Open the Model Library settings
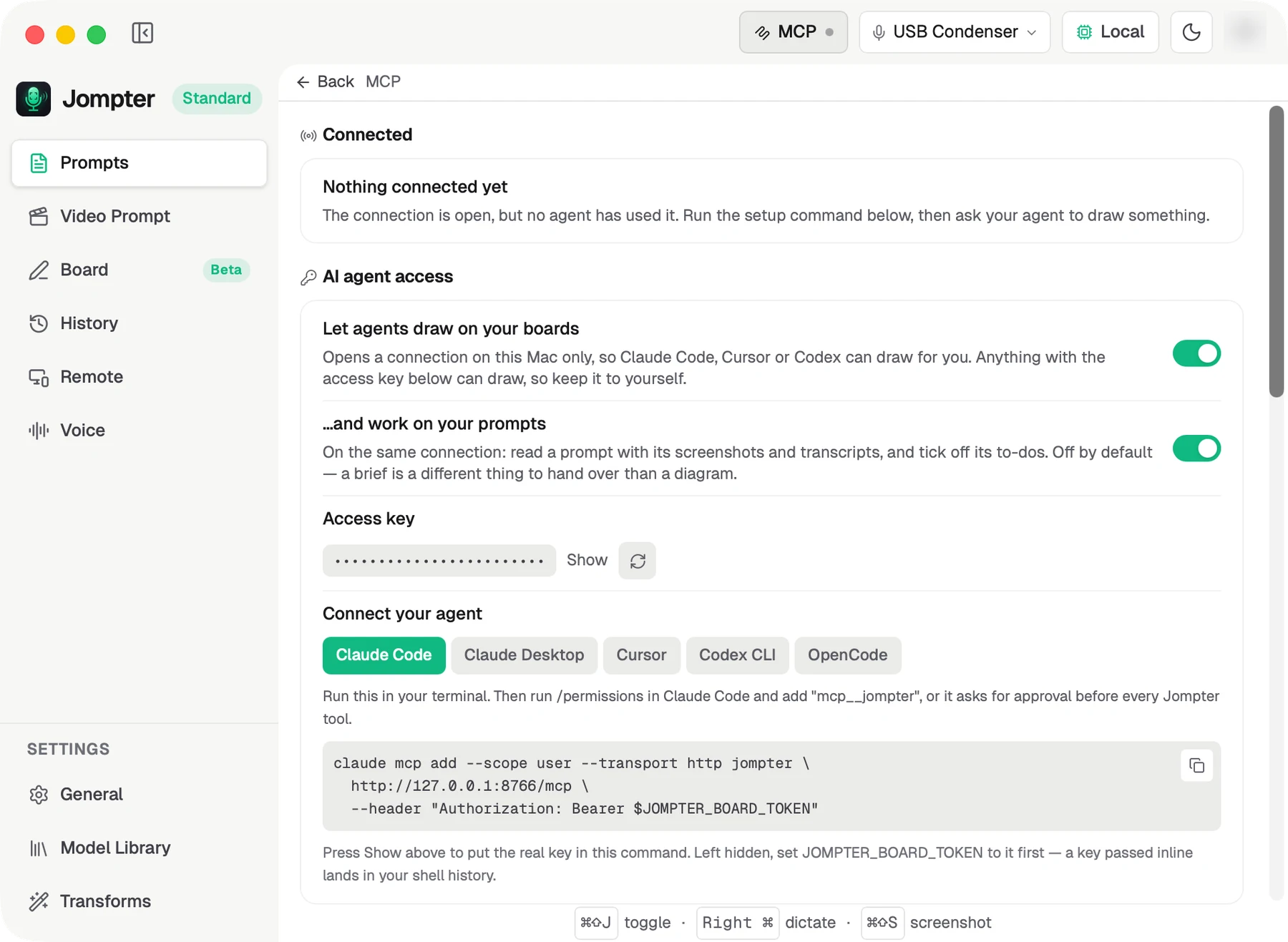The image size is (1288, 942). pos(140,848)
